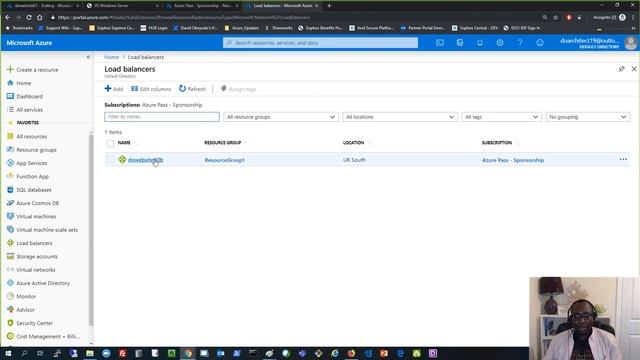
Task: Click Home breadcrumb link
Action: point(111,57)
